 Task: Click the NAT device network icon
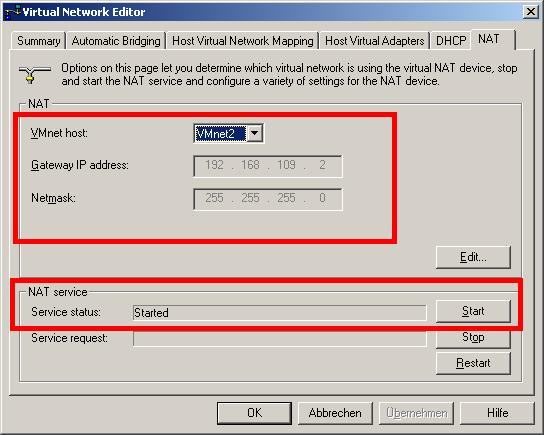pos(35,74)
